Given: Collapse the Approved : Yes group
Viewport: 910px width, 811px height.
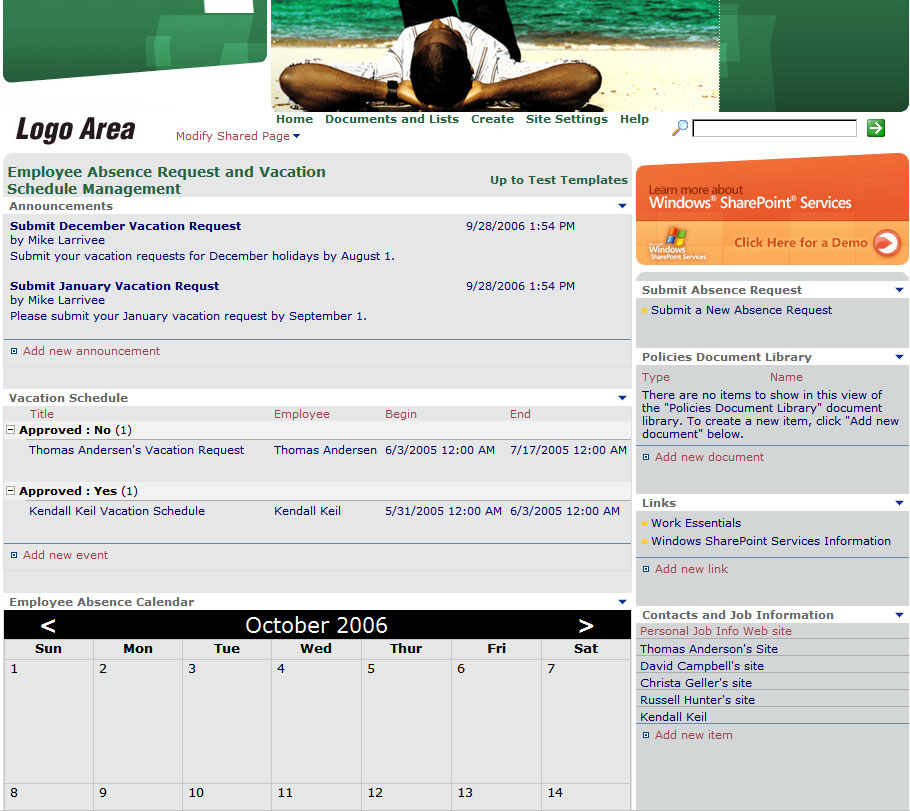Looking at the screenshot, I should click(10, 491).
